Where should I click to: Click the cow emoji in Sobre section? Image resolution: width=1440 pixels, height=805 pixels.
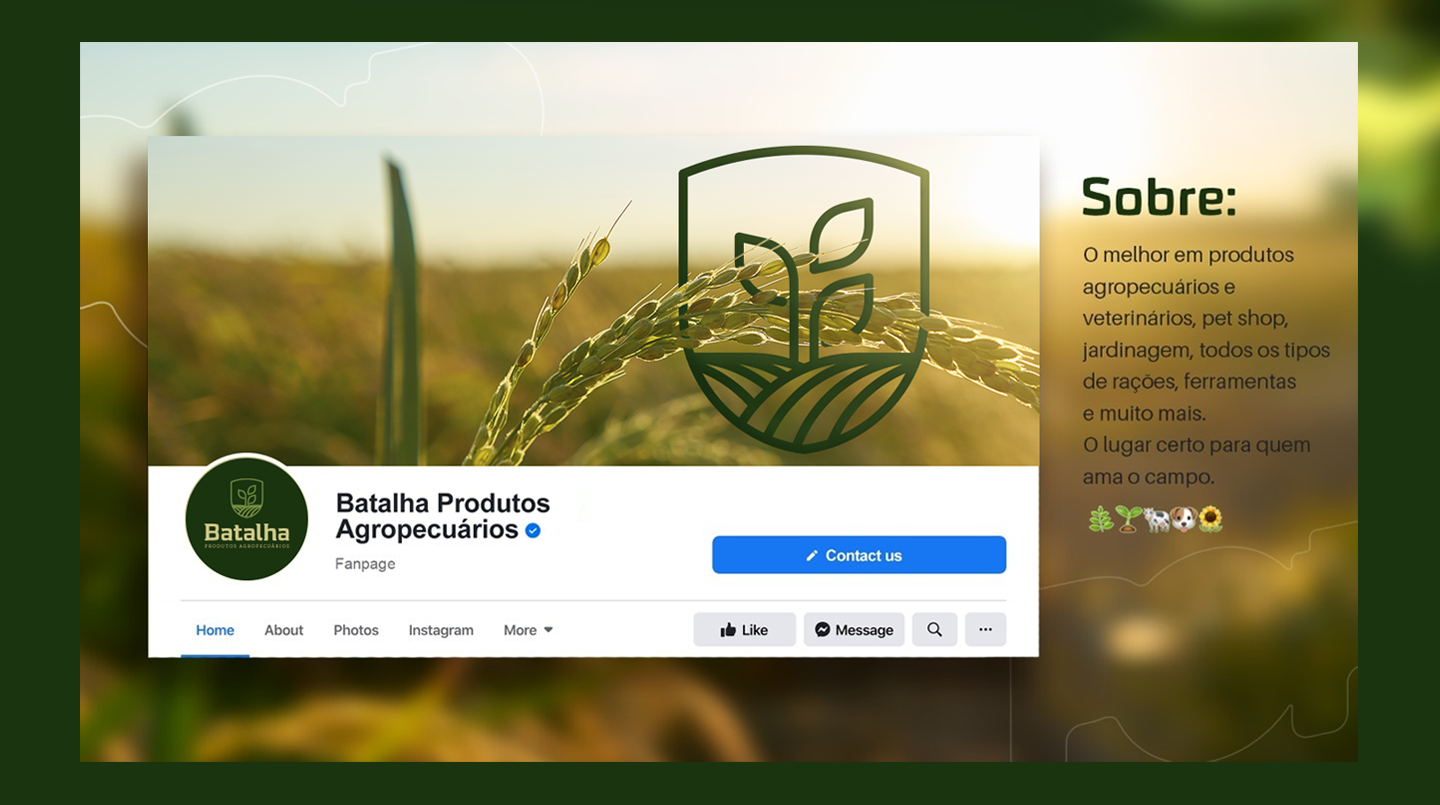[x=1156, y=519]
